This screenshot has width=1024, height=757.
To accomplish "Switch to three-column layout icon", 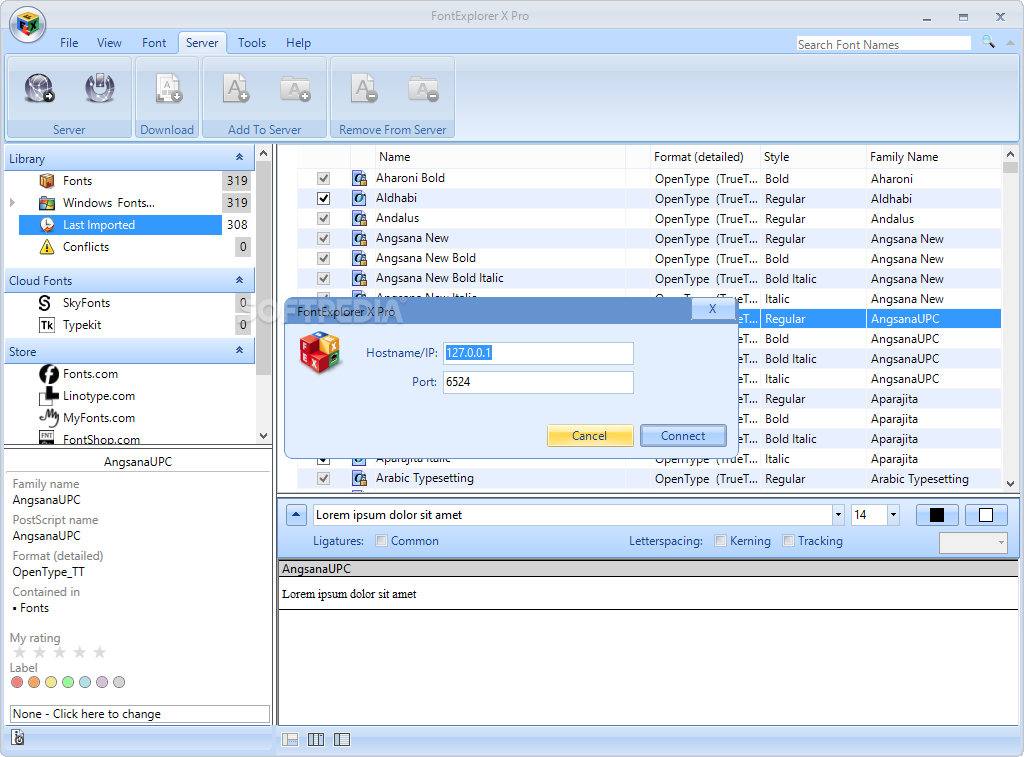I will point(316,739).
